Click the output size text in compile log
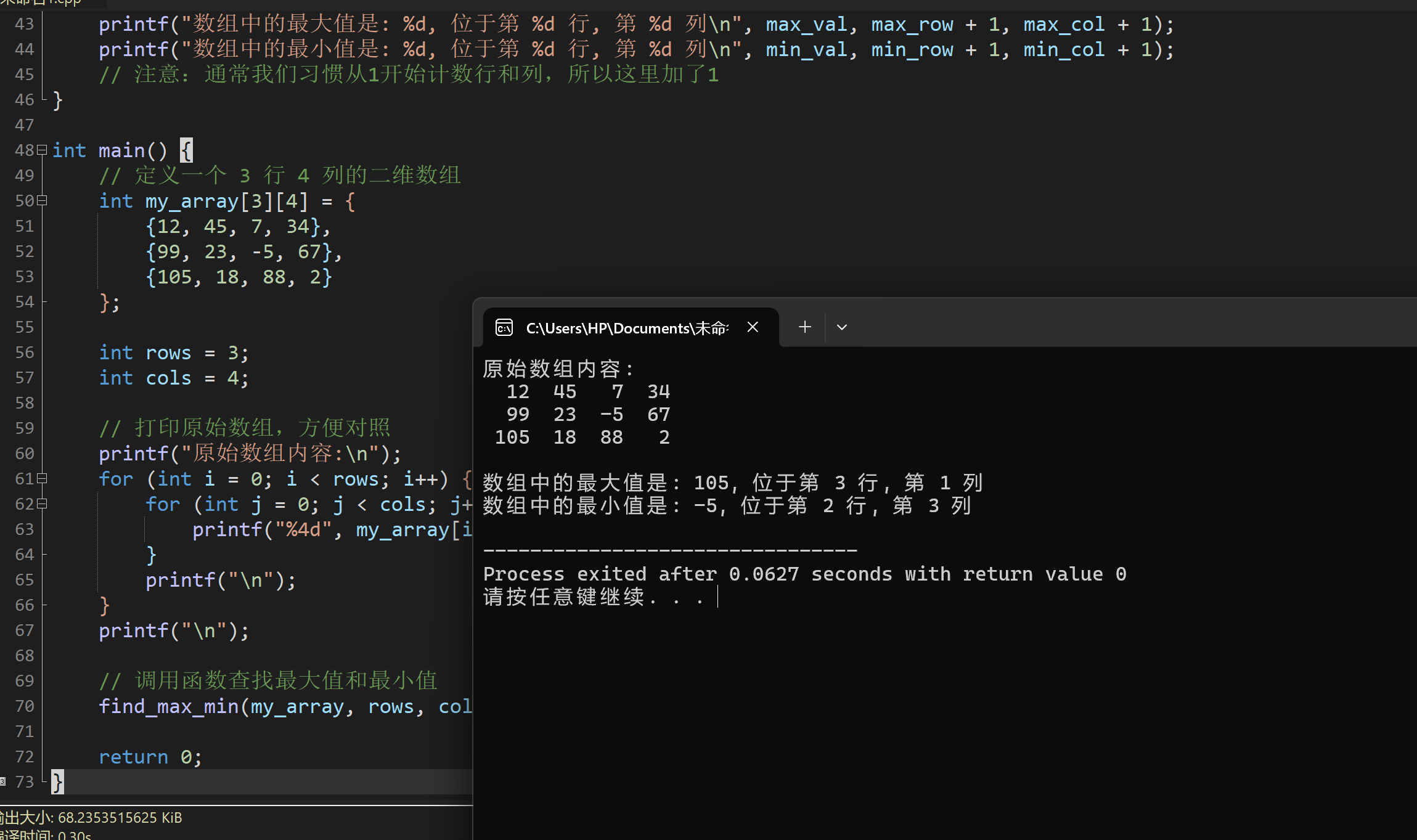The width and height of the screenshot is (1417, 840). click(x=92, y=818)
